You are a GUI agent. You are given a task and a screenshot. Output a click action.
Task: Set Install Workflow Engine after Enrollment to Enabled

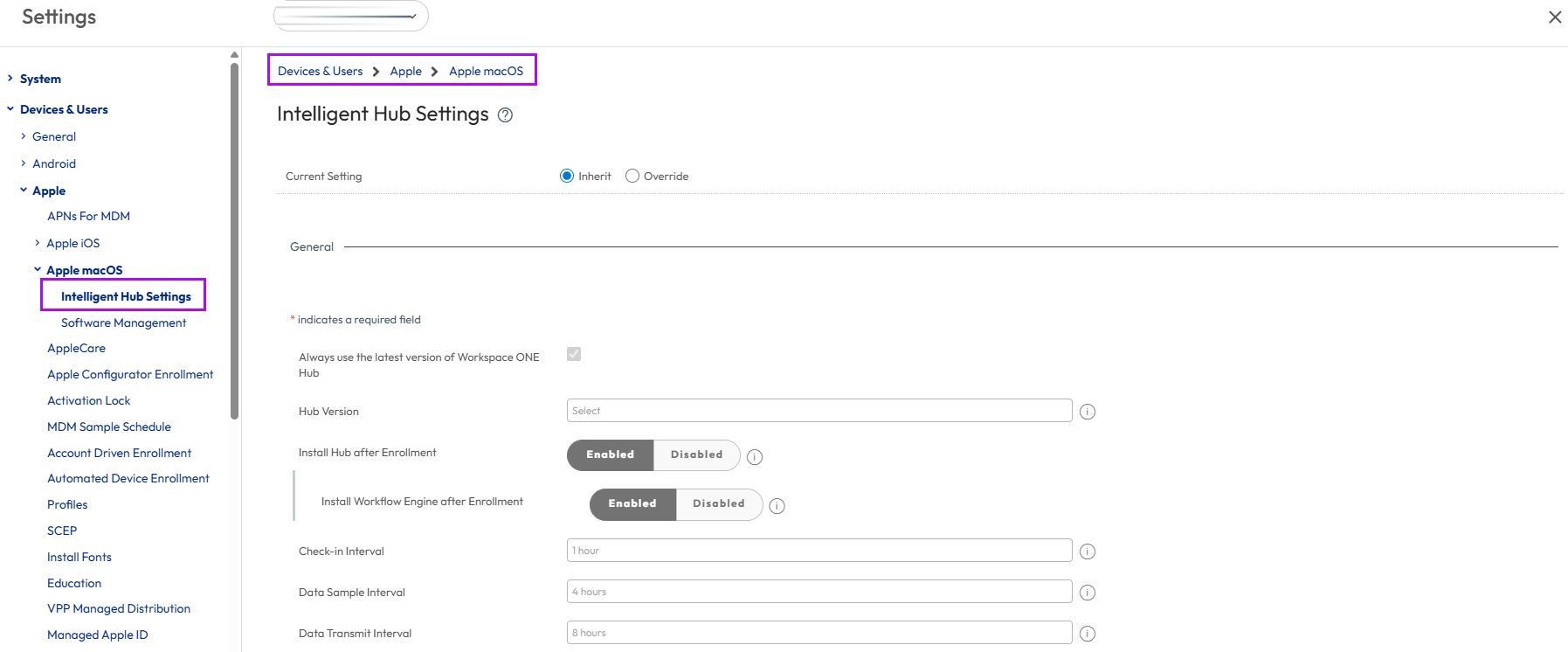coord(632,504)
